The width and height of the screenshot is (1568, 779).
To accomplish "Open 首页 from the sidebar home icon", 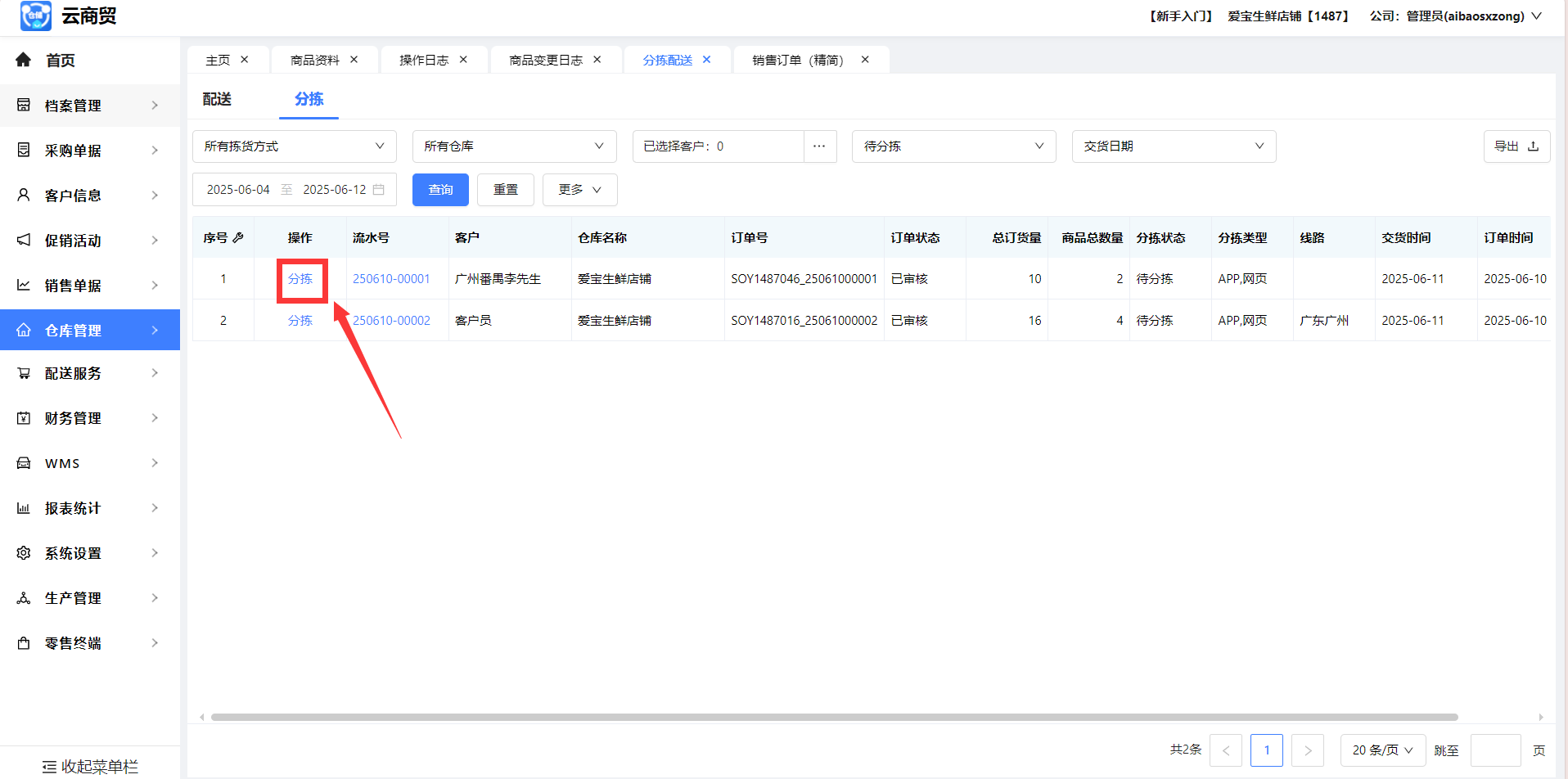I will (24, 60).
